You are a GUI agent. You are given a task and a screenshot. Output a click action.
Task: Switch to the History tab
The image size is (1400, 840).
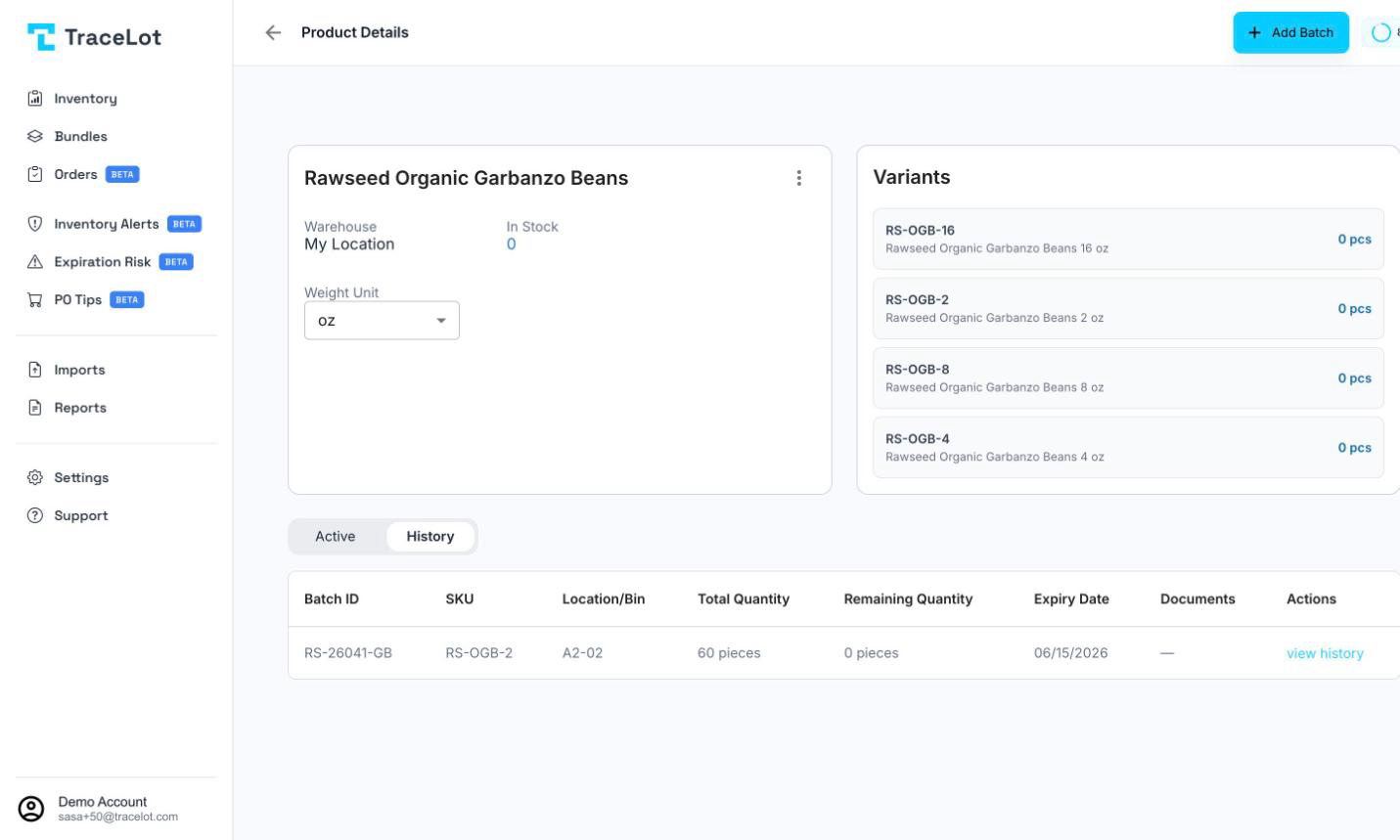430,537
